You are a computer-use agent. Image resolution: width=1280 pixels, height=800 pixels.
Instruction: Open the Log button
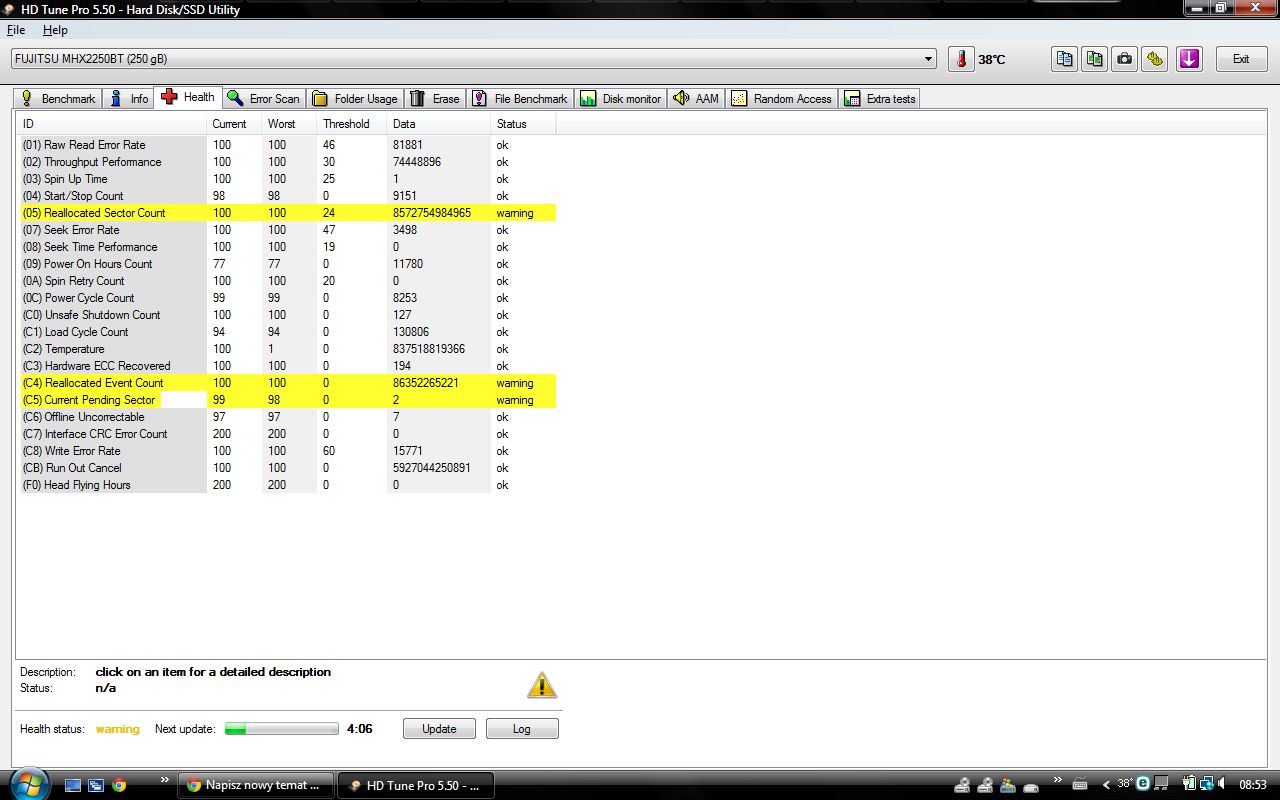coord(522,729)
